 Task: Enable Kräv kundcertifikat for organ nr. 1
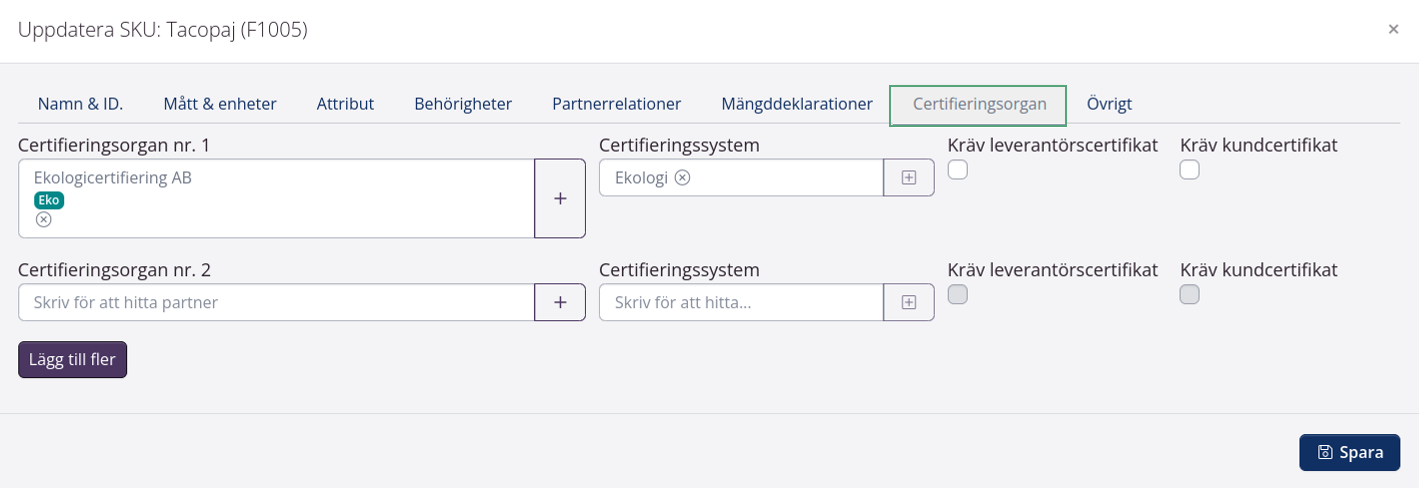tap(1189, 170)
